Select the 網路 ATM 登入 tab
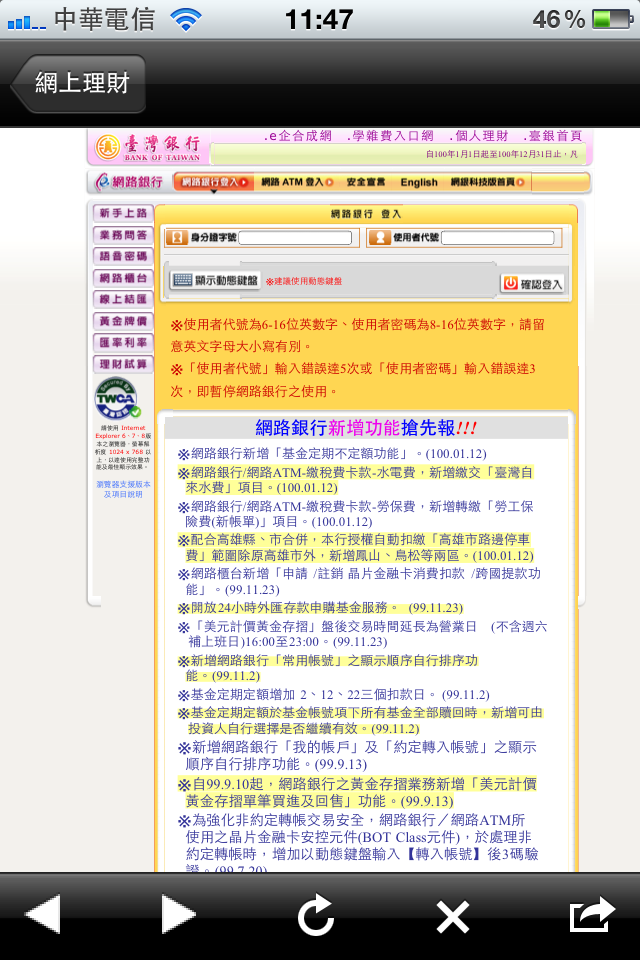640x960 pixels. tap(297, 182)
